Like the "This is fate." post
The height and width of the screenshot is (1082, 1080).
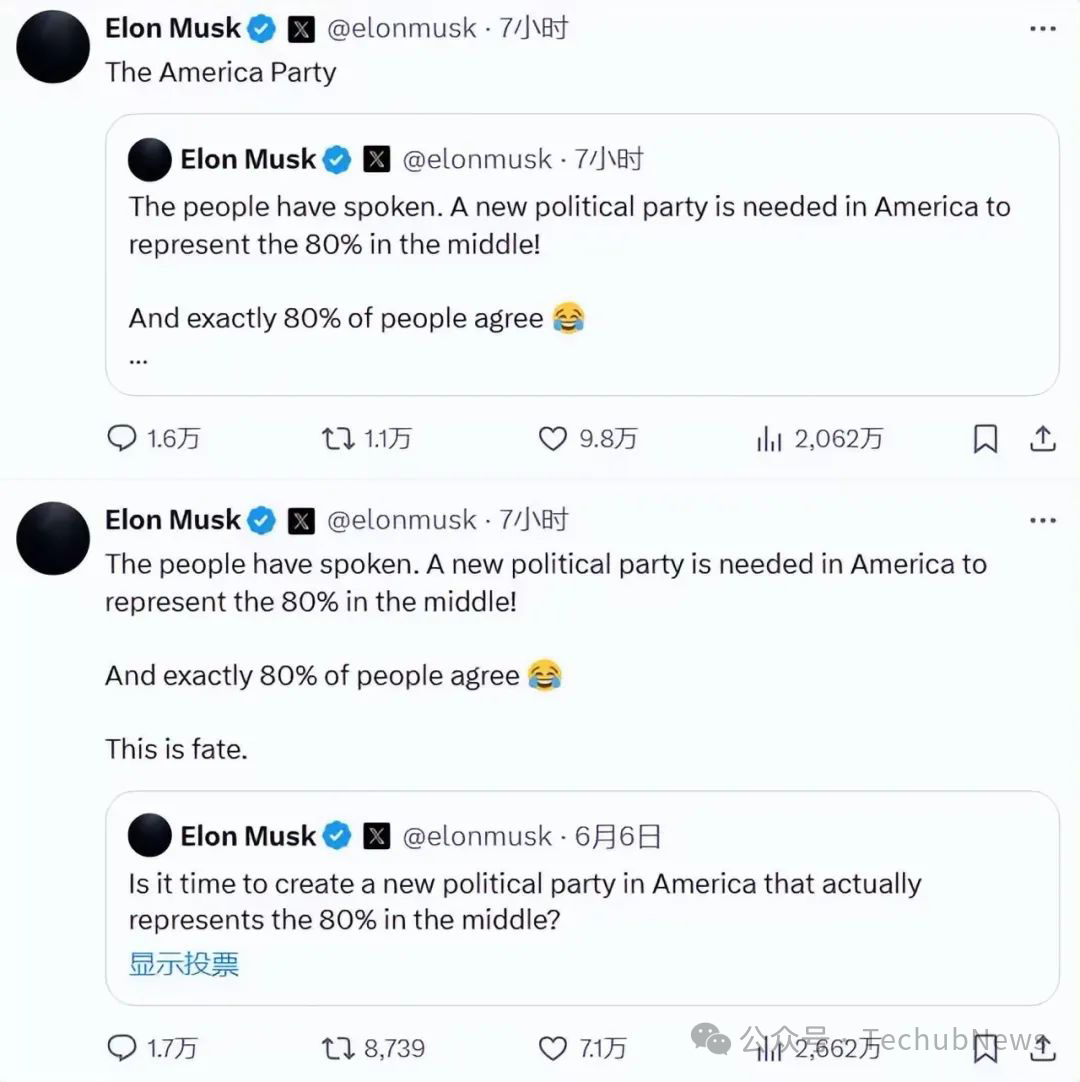[x=553, y=1047]
